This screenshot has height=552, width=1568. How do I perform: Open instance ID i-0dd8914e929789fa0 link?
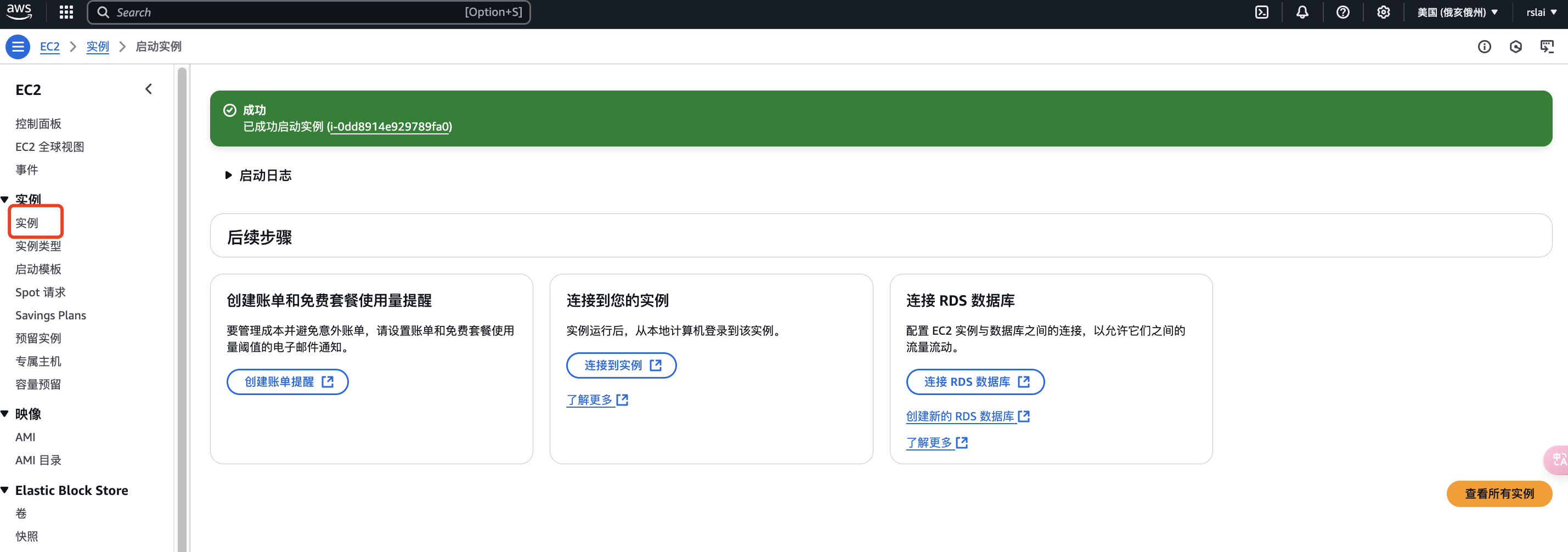point(390,127)
